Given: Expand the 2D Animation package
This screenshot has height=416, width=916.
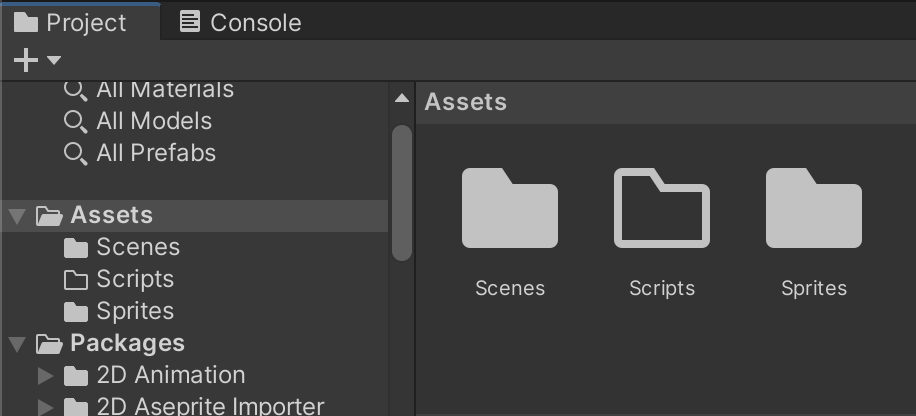Looking at the screenshot, I should [45, 375].
